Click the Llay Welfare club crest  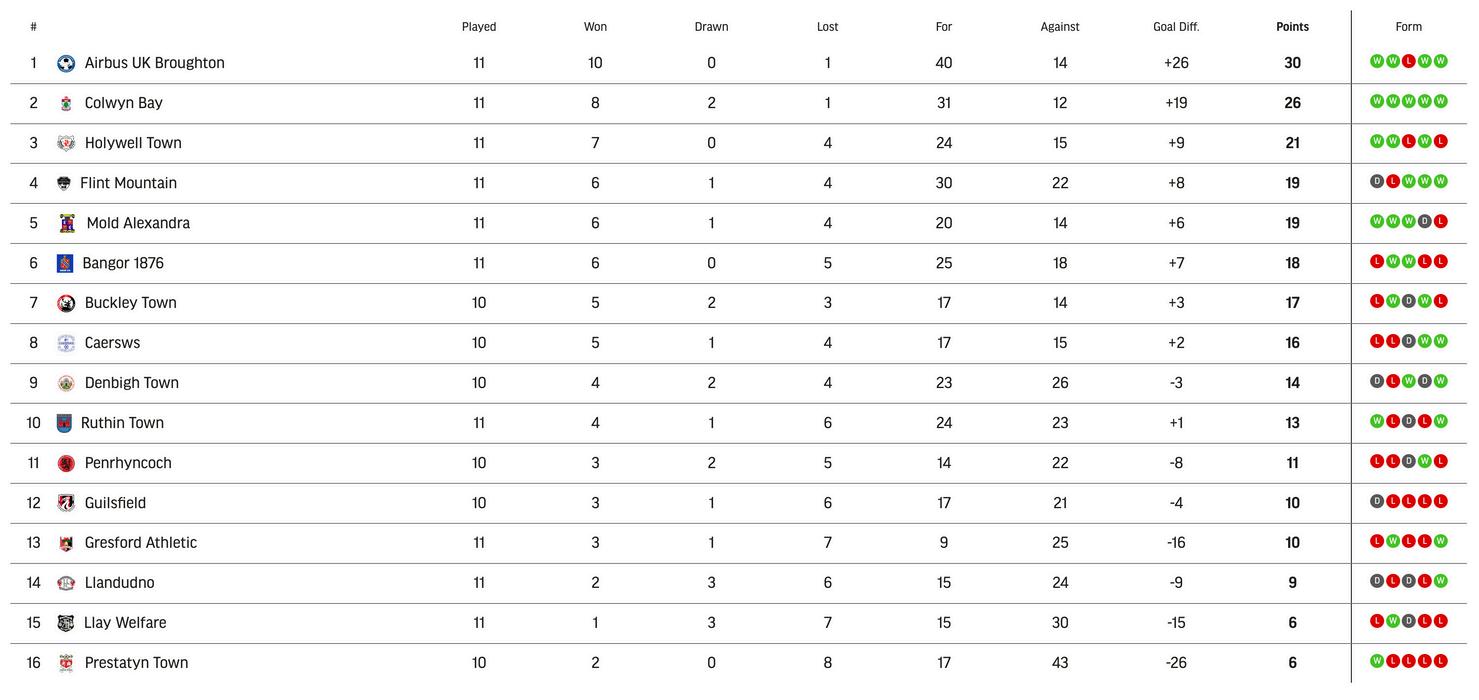65,623
